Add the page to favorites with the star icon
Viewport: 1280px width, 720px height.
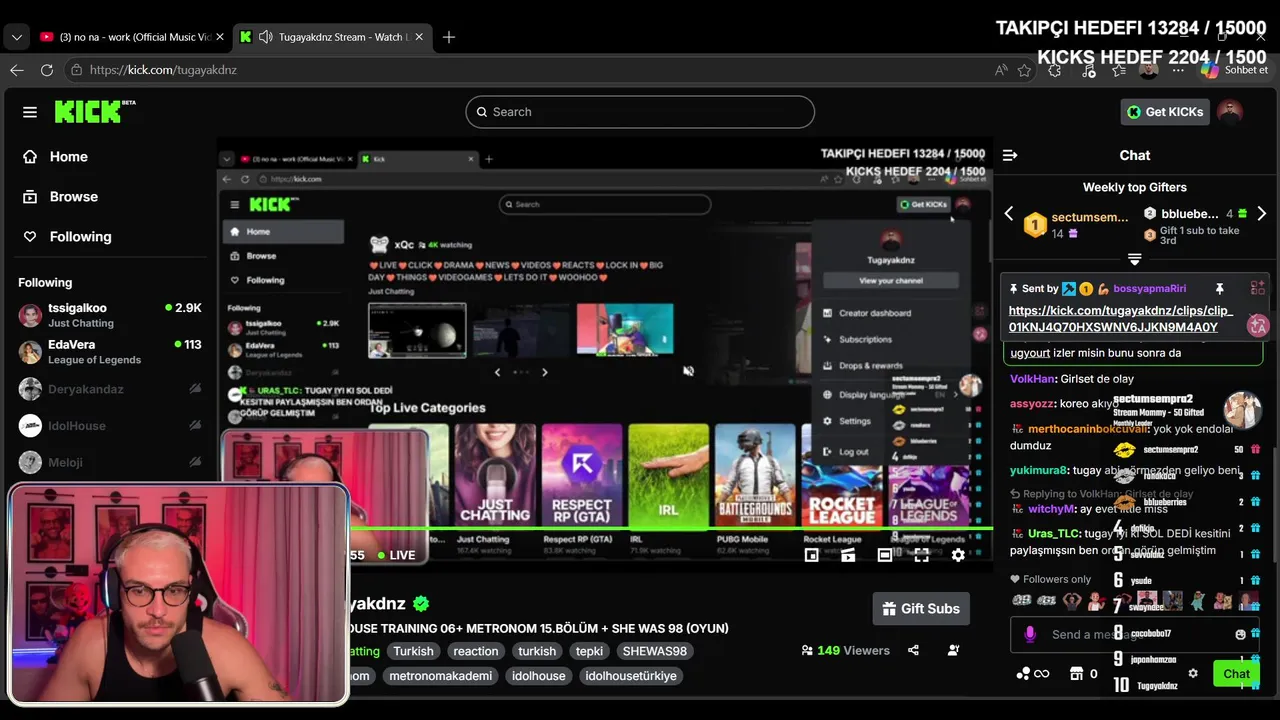1024,70
